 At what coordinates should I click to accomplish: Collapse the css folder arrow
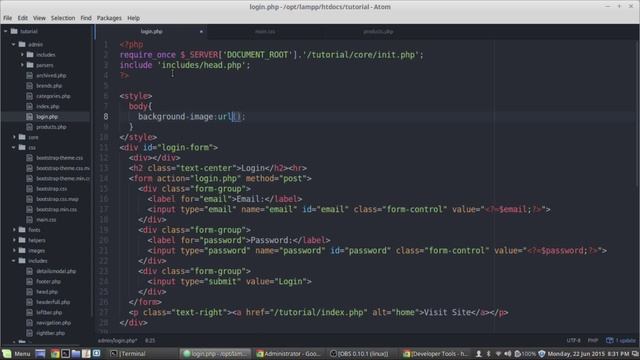(13, 147)
